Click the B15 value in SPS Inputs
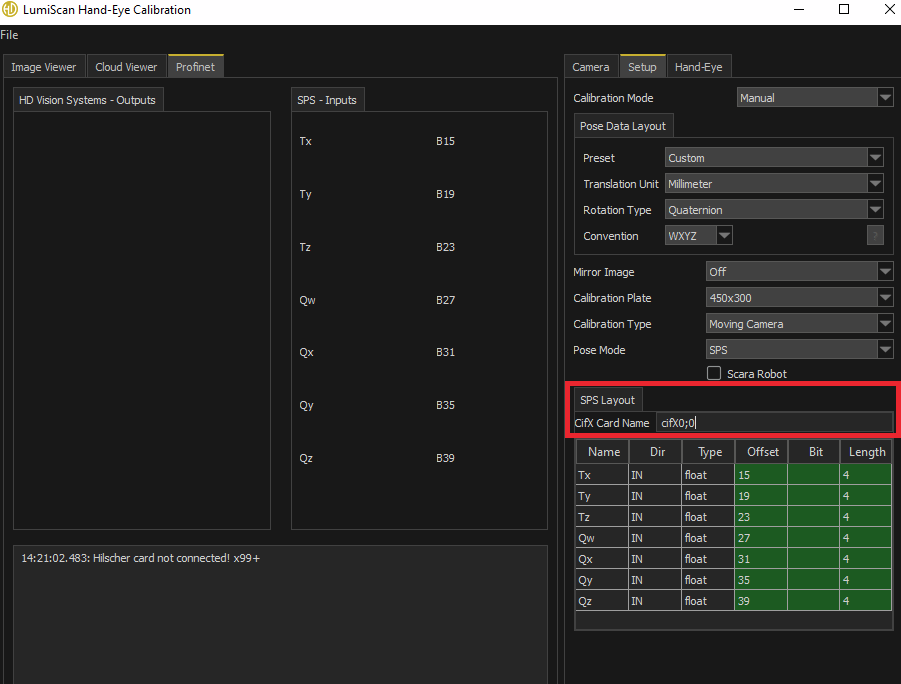This screenshot has height=684, width=901. pos(445,141)
